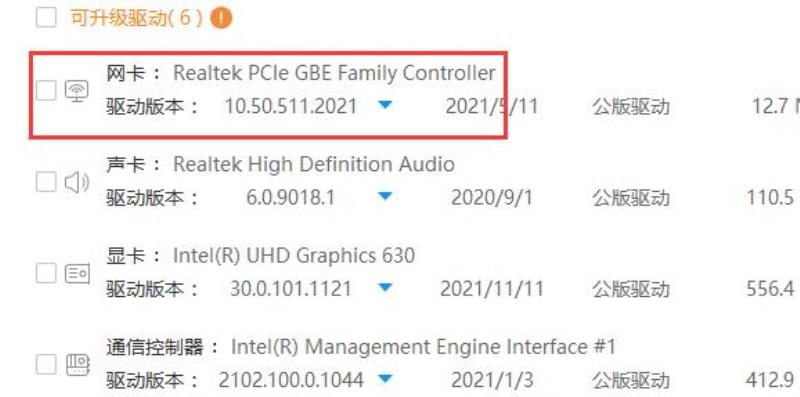This screenshot has height=397, width=800.
Task: Click the 公版驱动 label in network card row
Action: (631, 107)
